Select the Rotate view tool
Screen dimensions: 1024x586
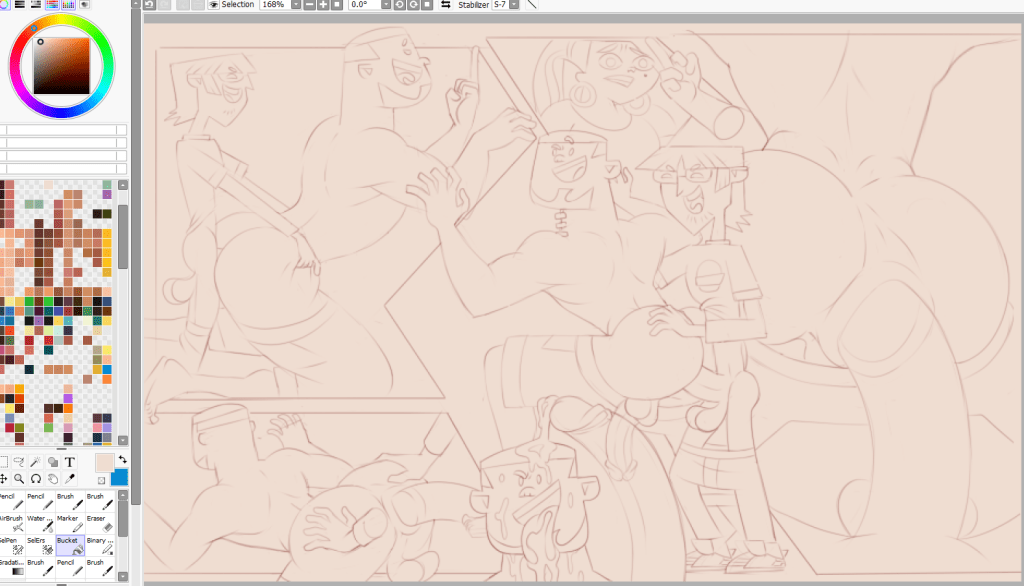point(36,479)
